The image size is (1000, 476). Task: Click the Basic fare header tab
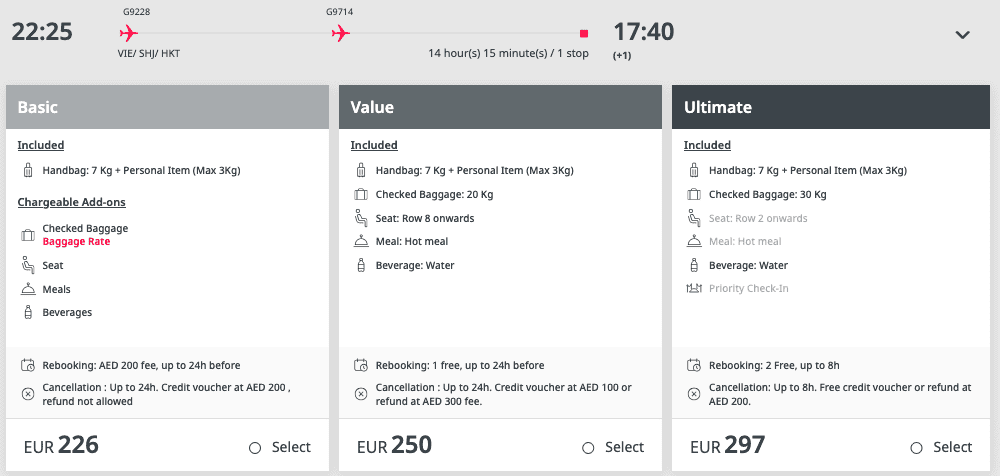pos(168,107)
